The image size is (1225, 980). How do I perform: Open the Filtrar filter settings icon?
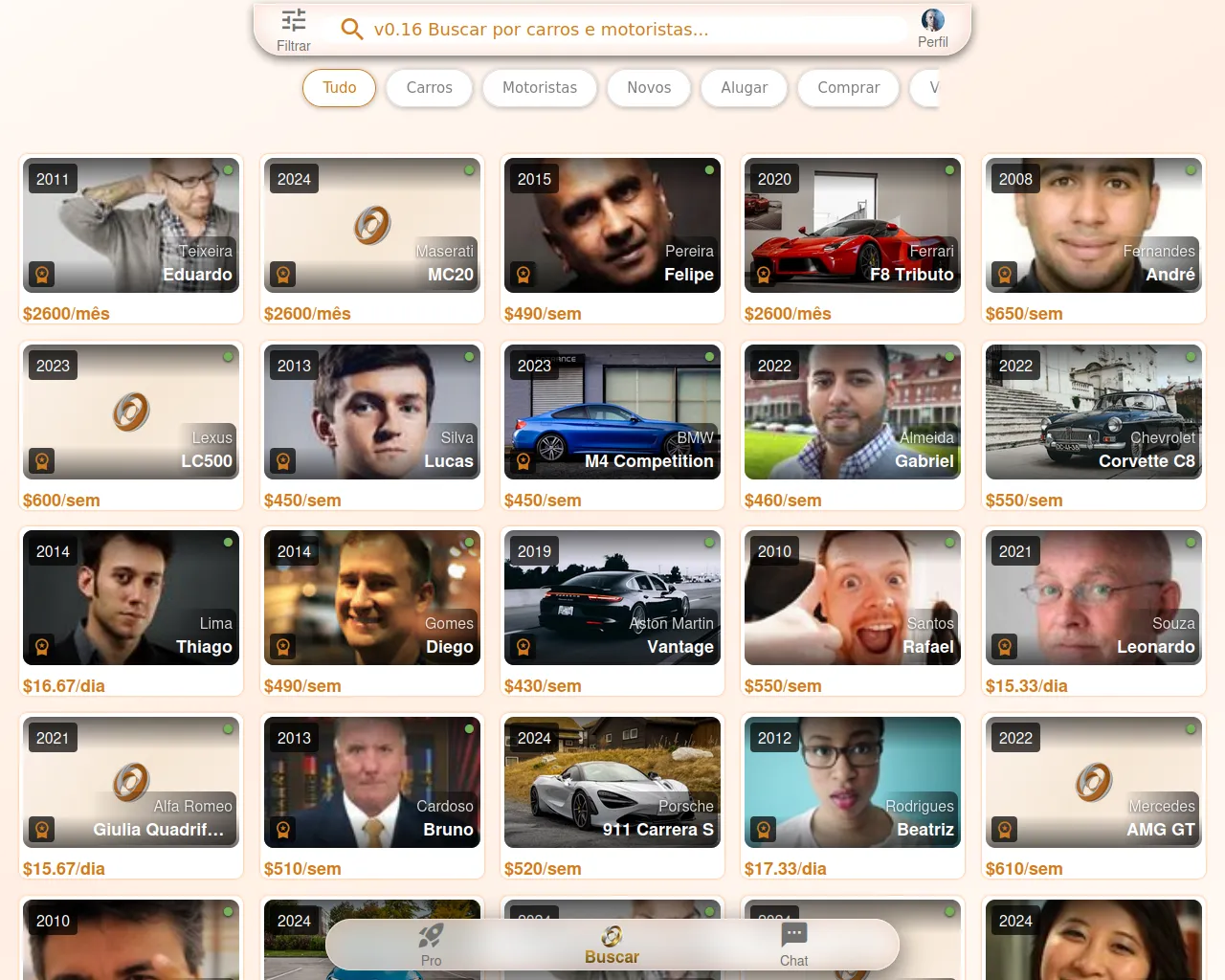tap(294, 20)
